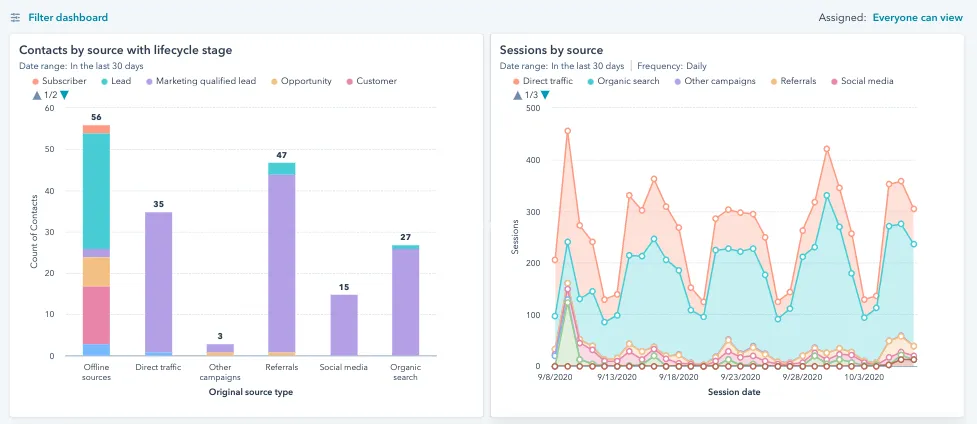The image size is (977, 424).
Task: Click the Offline sources Opportunity segment
Action: point(96,272)
